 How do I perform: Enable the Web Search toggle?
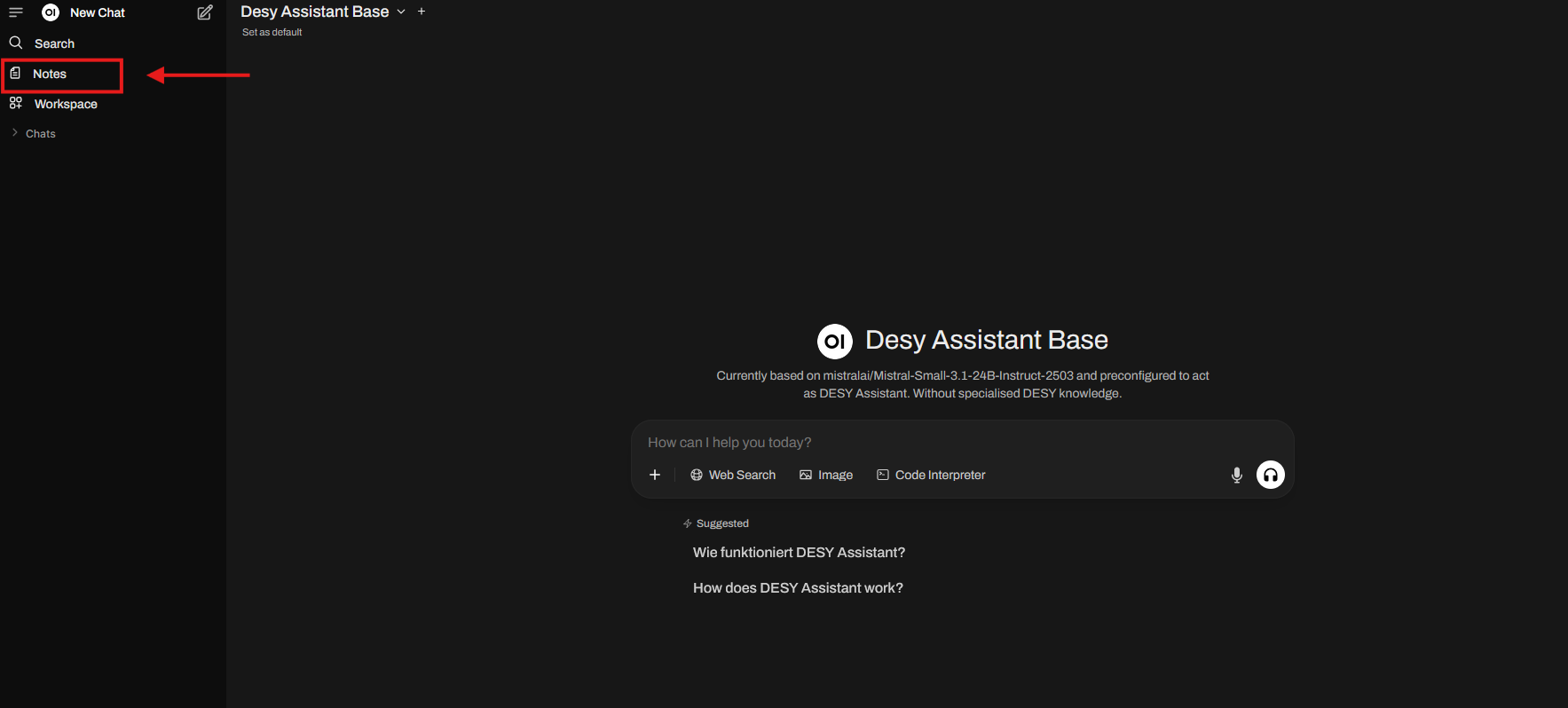[733, 475]
